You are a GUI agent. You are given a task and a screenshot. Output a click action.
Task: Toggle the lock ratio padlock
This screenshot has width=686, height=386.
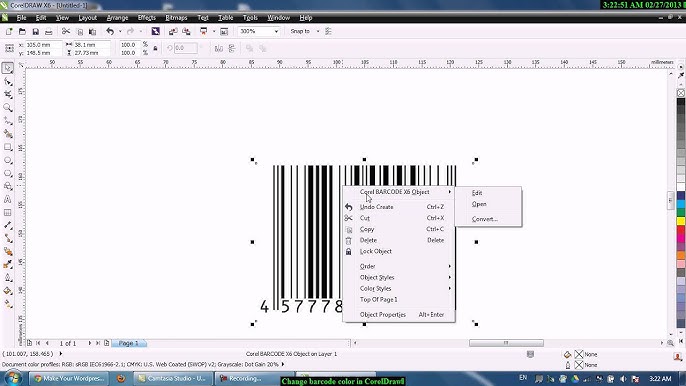point(155,48)
